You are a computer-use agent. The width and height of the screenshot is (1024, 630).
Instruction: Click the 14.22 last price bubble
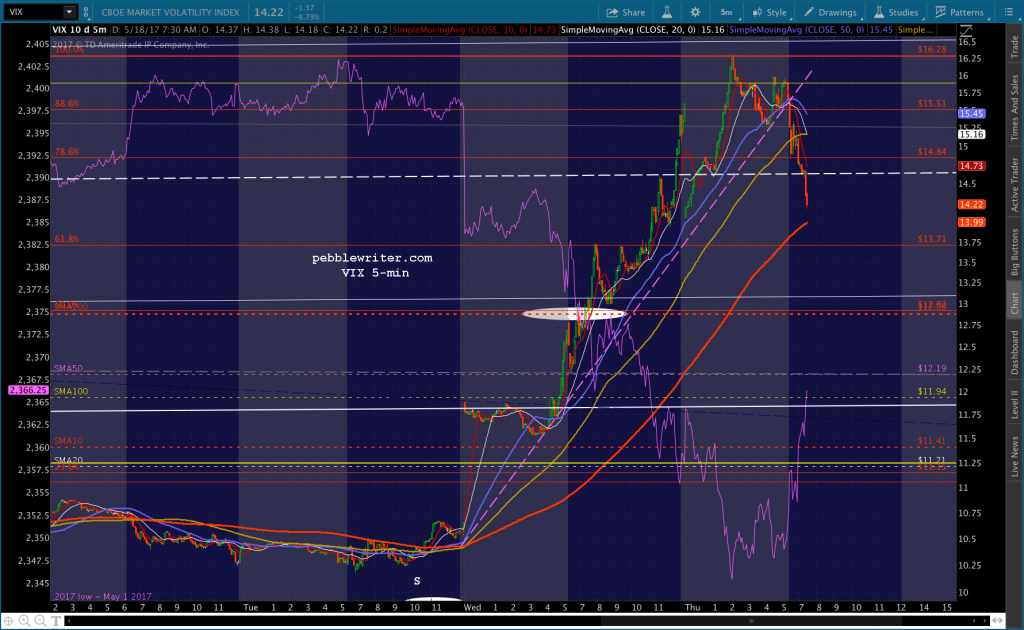tap(971, 204)
